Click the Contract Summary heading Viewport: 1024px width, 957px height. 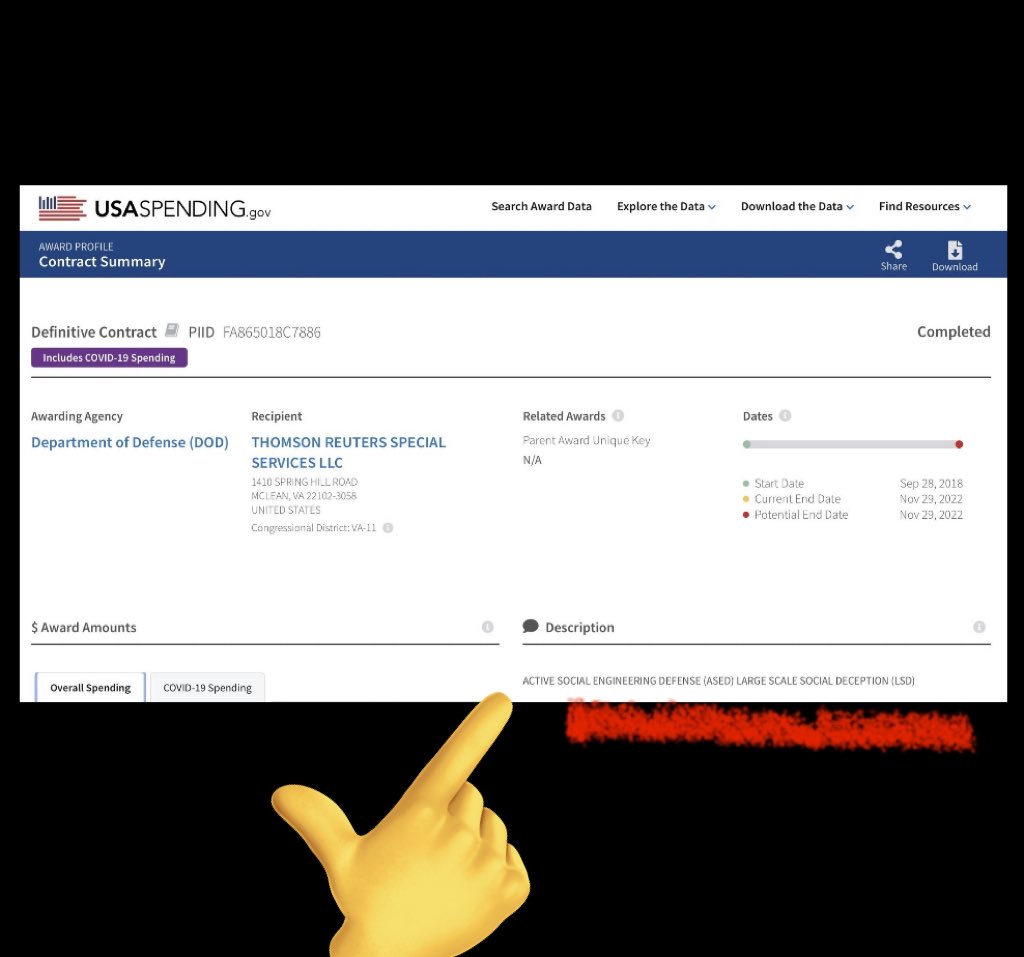[x=102, y=262]
